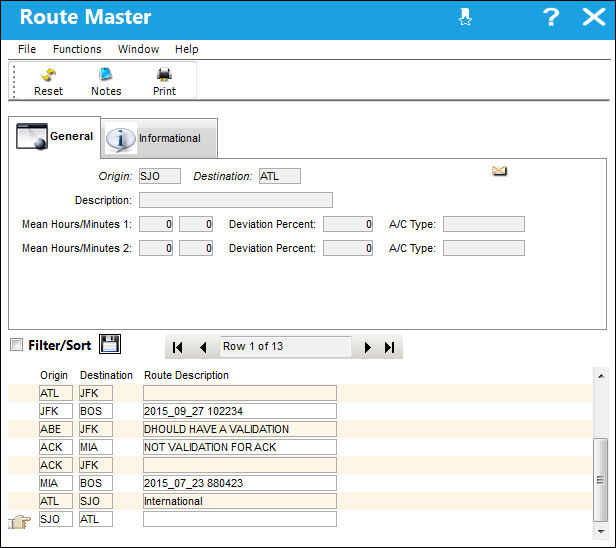Image resolution: width=616 pixels, height=548 pixels.
Task: Click Mean Hours 1 minutes field
Action: tap(196, 224)
